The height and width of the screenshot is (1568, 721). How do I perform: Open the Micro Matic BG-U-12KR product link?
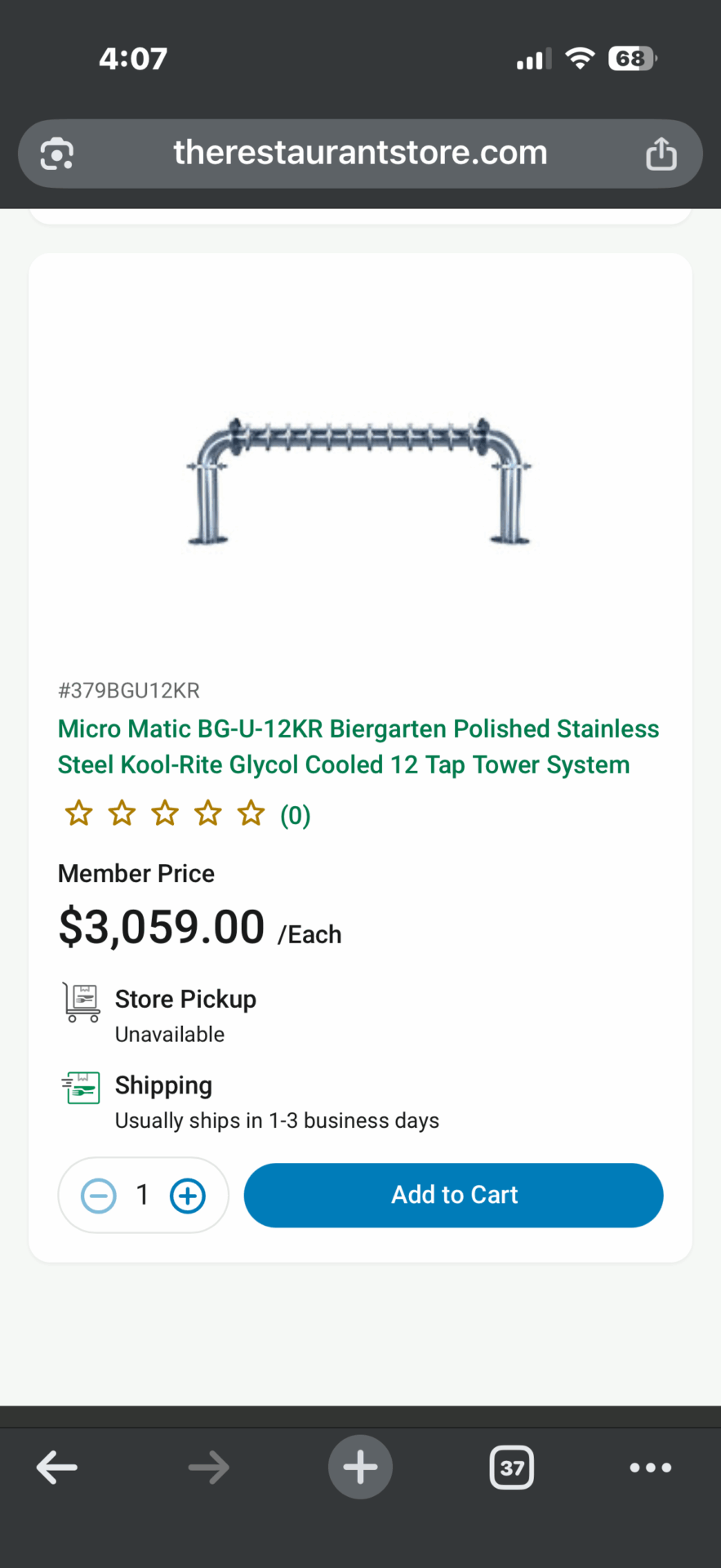click(x=358, y=746)
